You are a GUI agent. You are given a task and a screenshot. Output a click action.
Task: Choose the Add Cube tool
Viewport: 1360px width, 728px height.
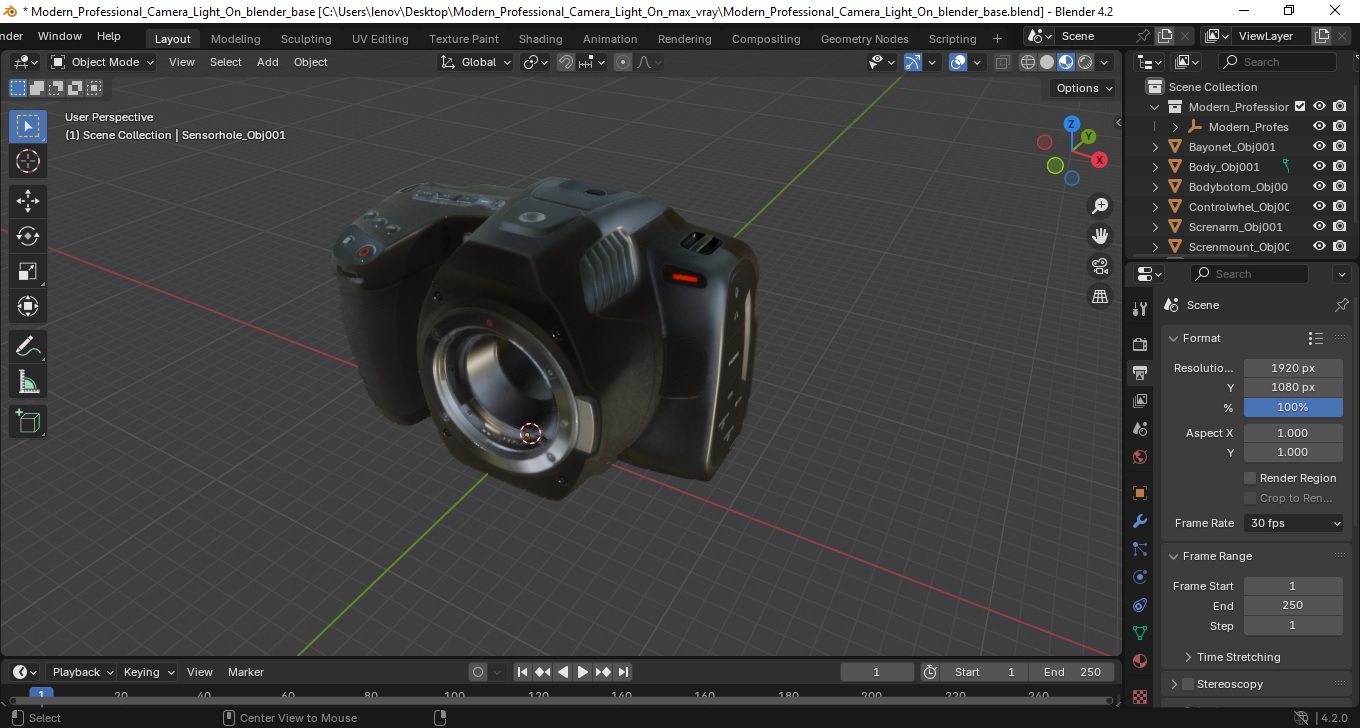[x=28, y=422]
